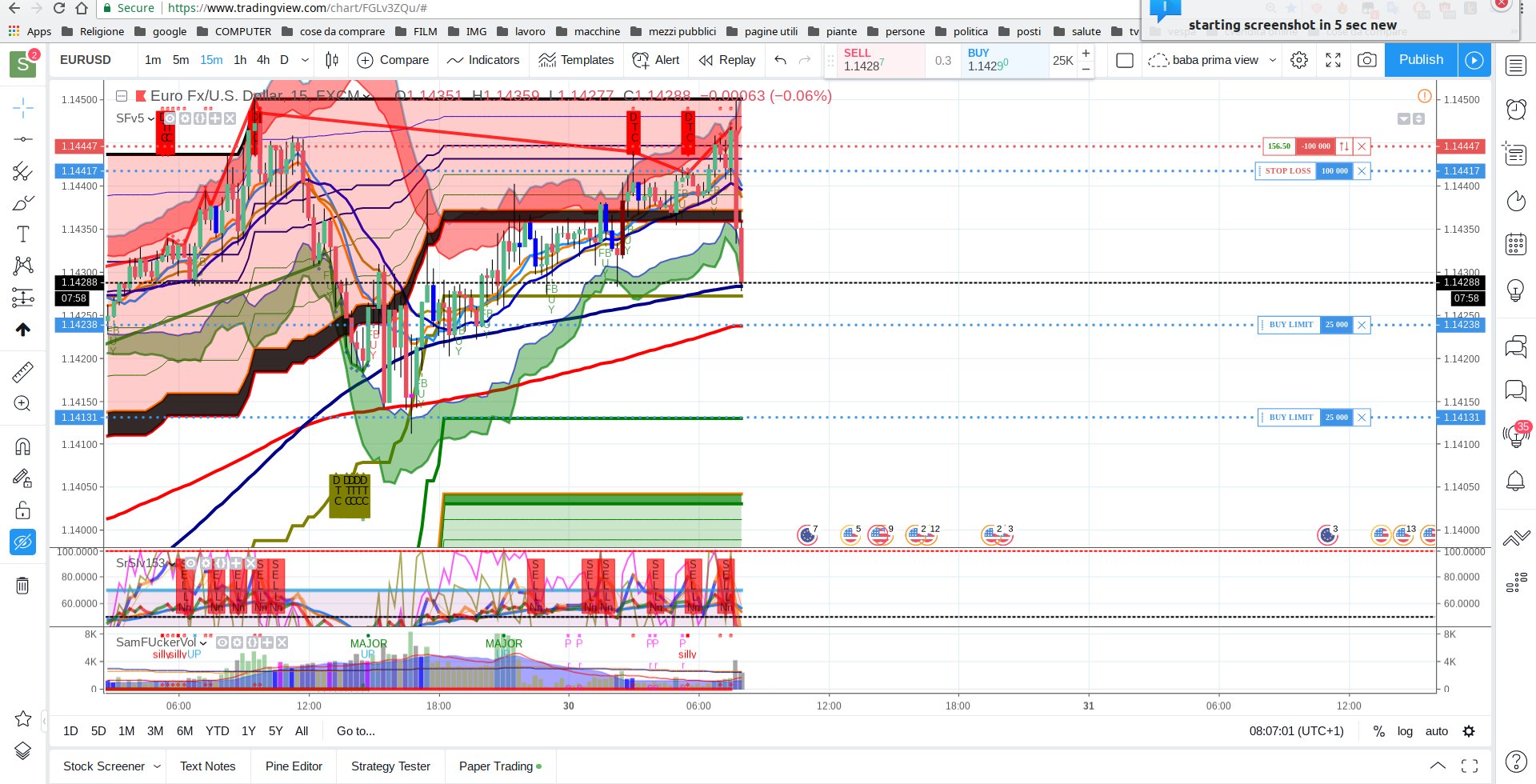Open the Indicators dialog

pyautogui.click(x=483, y=60)
